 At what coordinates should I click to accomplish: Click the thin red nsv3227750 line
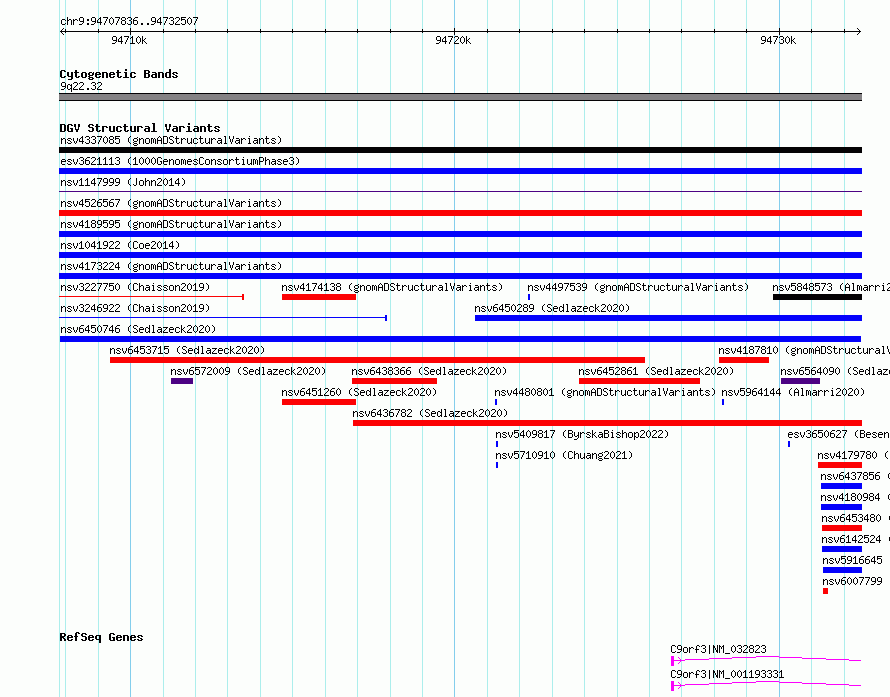point(152,297)
